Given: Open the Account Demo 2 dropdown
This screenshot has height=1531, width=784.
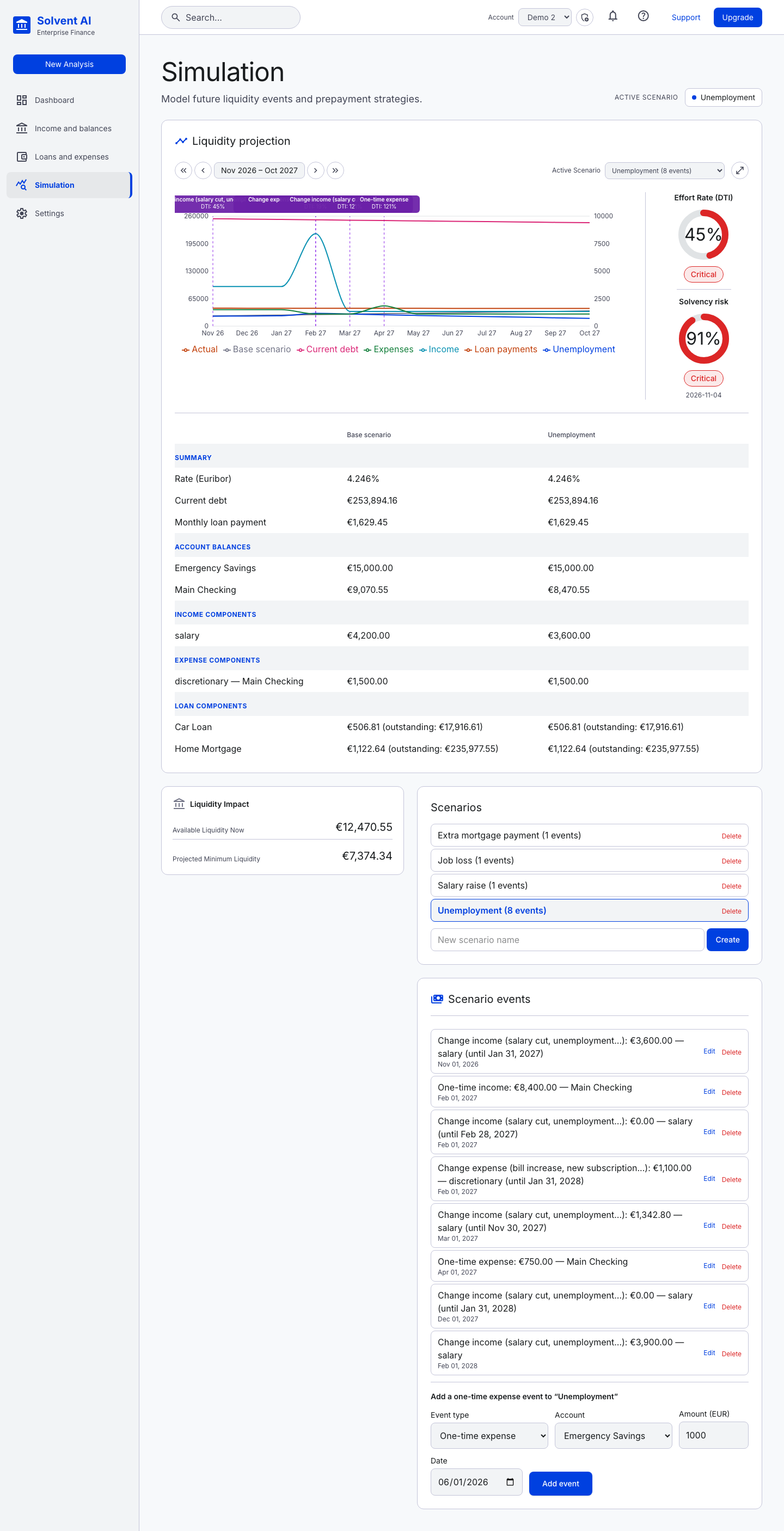Looking at the screenshot, I should click(545, 17).
